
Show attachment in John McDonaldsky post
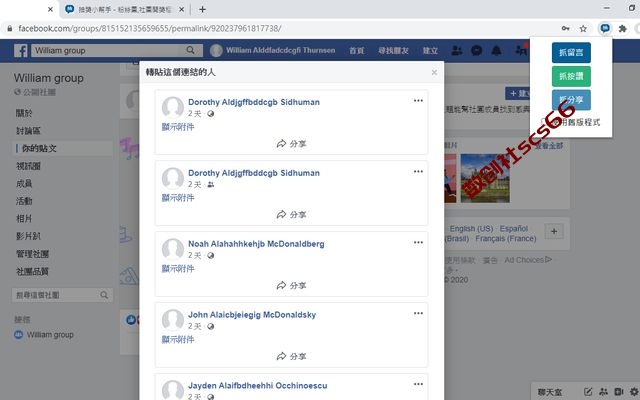(x=178, y=340)
